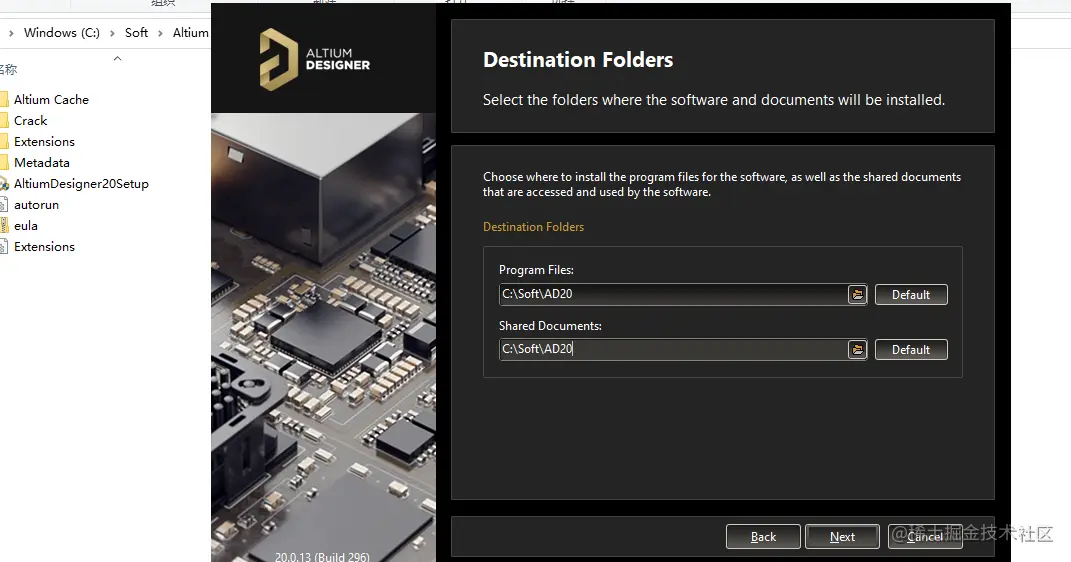
Task: Click Soft in Explorer address breadcrumb
Action: [136, 33]
